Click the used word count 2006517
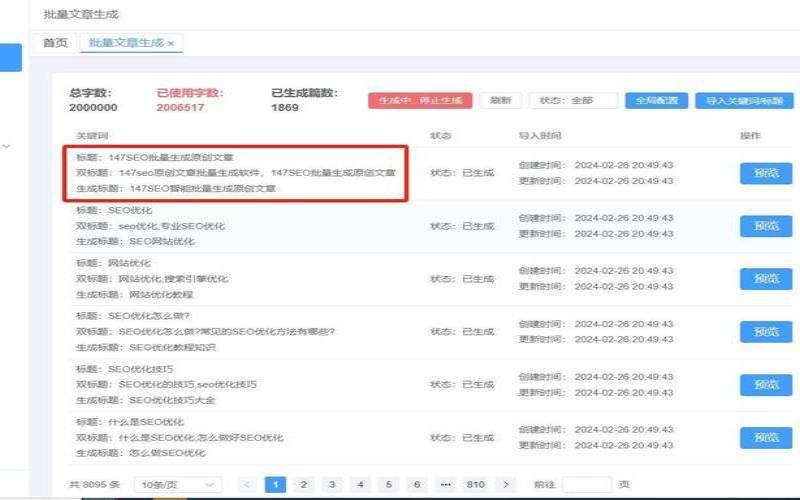Screen dimensions: 800x500 (180, 108)
